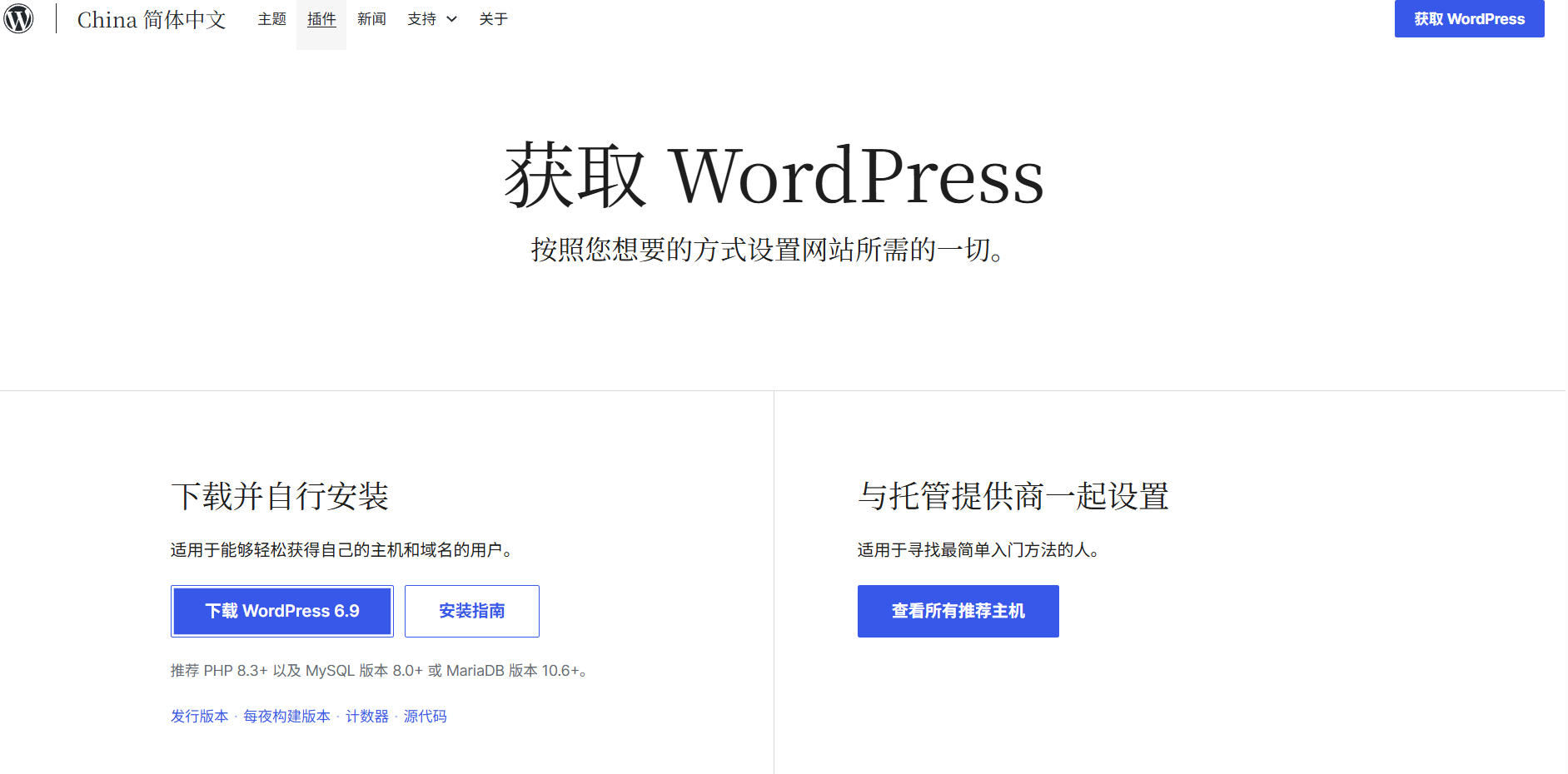This screenshot has width=1568, height=774.
Task: Click the 与托管提供商一起设置 section heading
Action: pyautogui.click(x=1013, y=496)
